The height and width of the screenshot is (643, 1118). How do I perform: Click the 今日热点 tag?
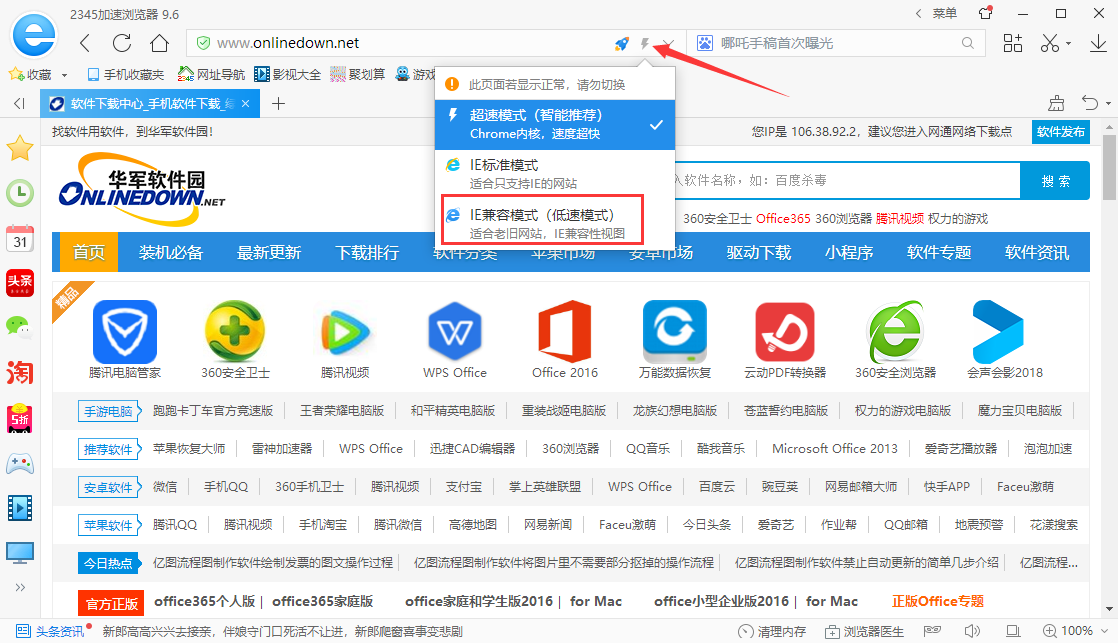coord(108,563)
